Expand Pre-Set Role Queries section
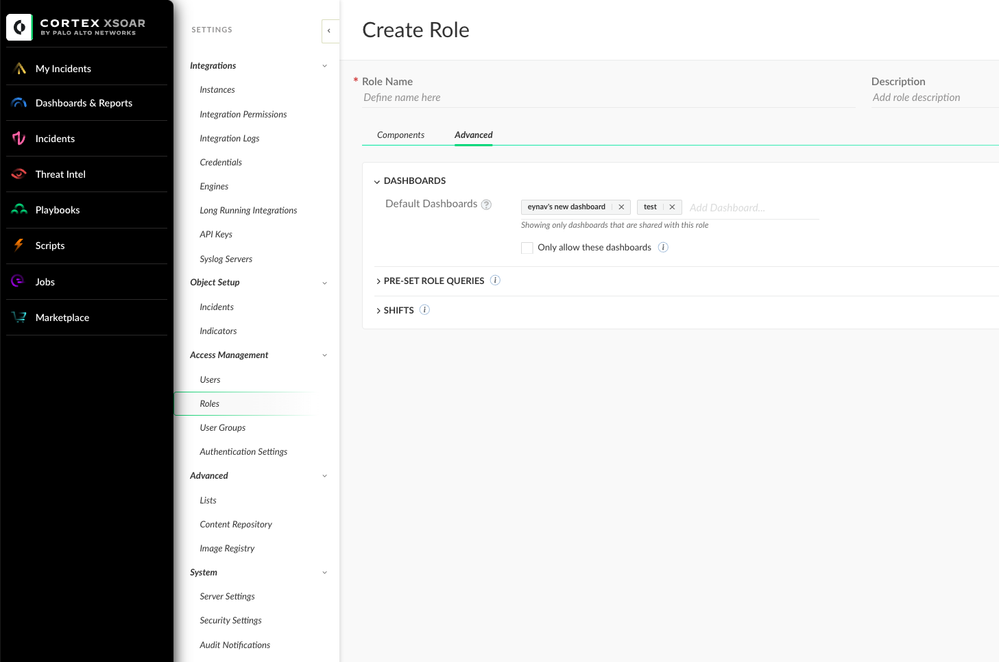The width and height of the screenshot is (999, 662). coord(378,282)
